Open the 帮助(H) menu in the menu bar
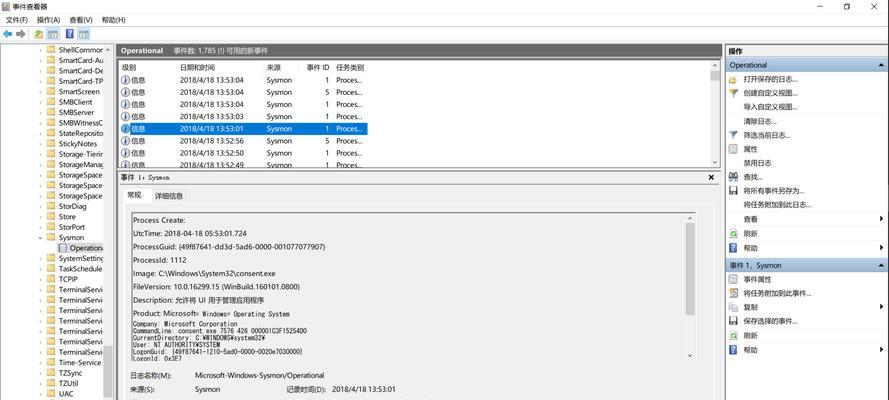Viewport: 889px width, 400px height. pyautogui.click(x=113, y=20)
